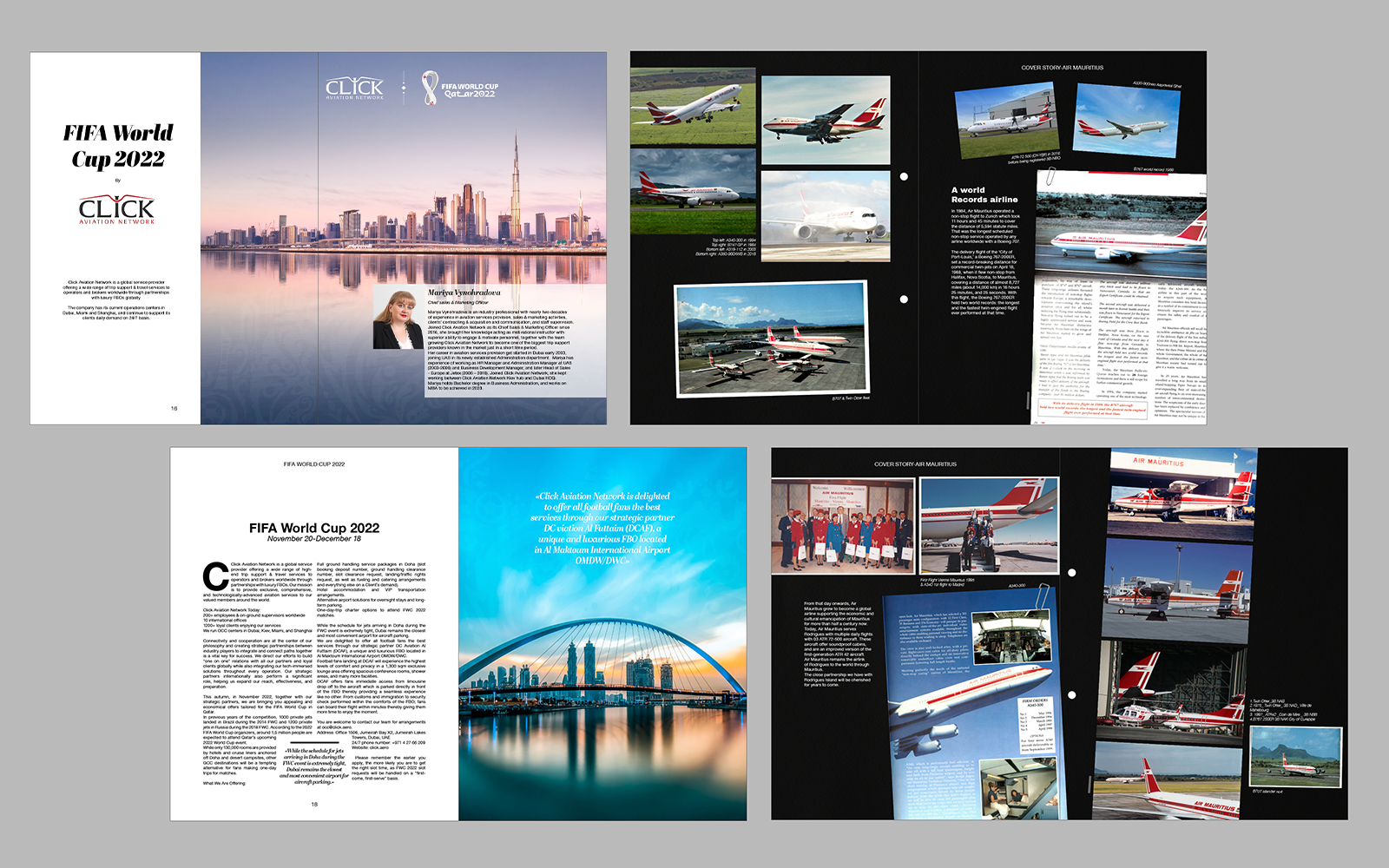Viewport: 1389px width, 868px height.
Task: Click the FIFA World Cup Qatar 2022 emblem
Action: 459,89
